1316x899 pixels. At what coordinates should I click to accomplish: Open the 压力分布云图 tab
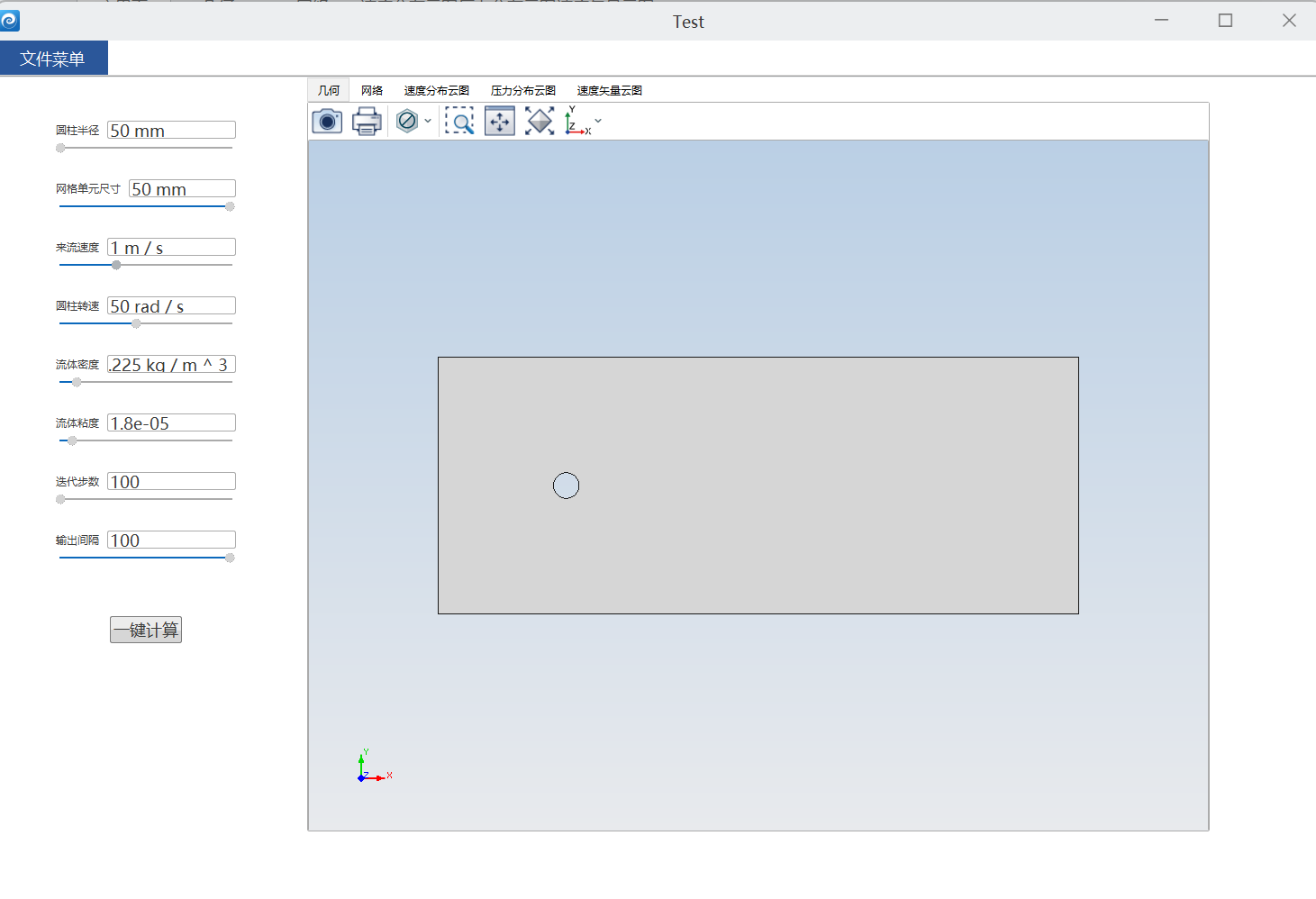point(523,90)
